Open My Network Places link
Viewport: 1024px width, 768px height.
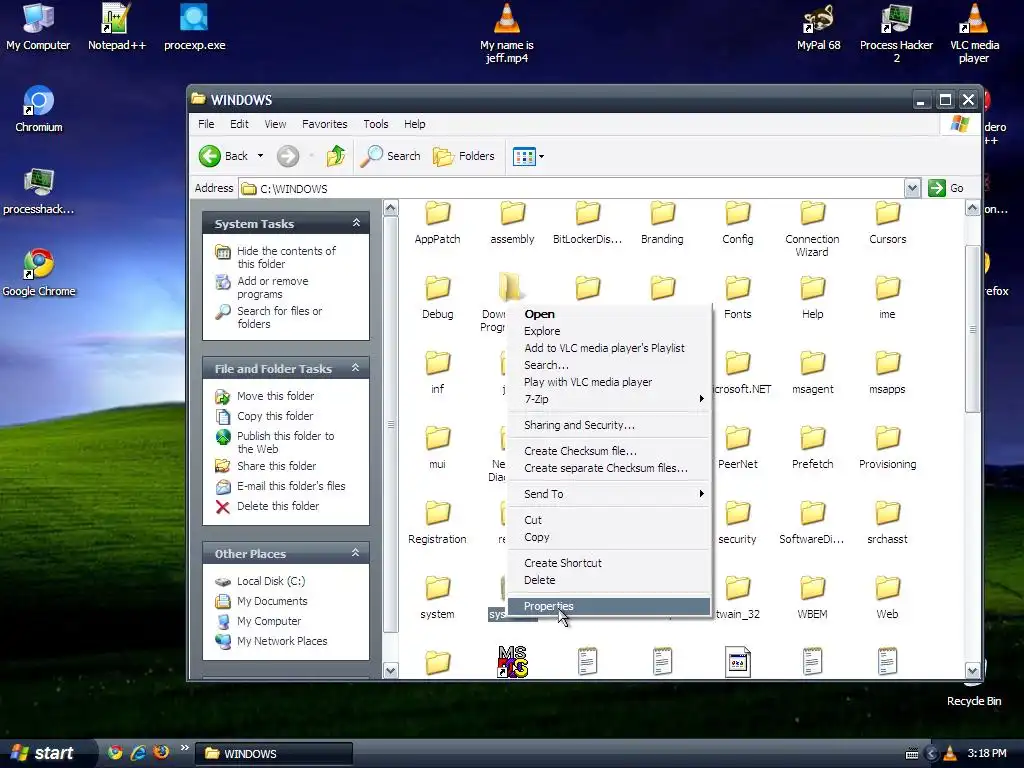coord(281,641)
